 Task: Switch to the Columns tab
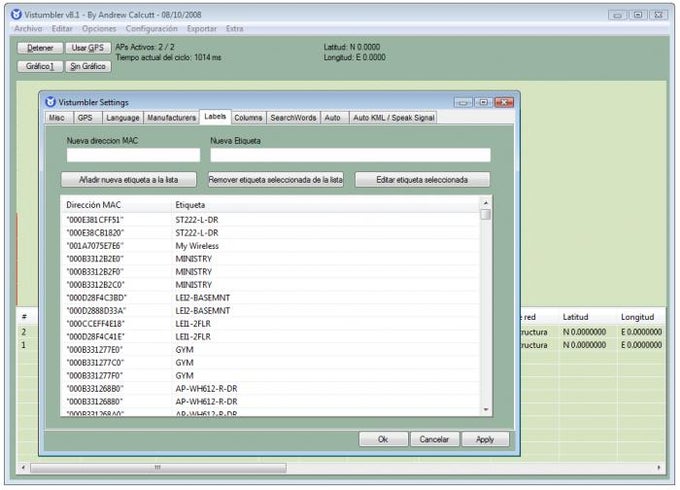pos(248,118)
